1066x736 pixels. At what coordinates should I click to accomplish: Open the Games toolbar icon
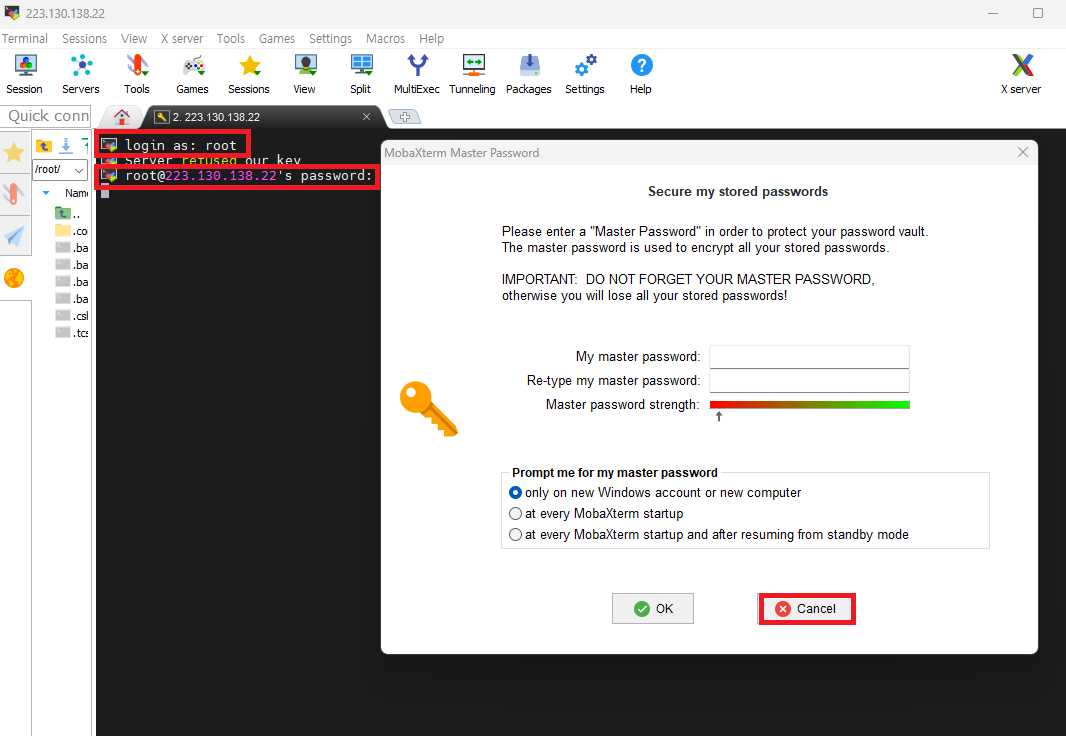[192, 74]
